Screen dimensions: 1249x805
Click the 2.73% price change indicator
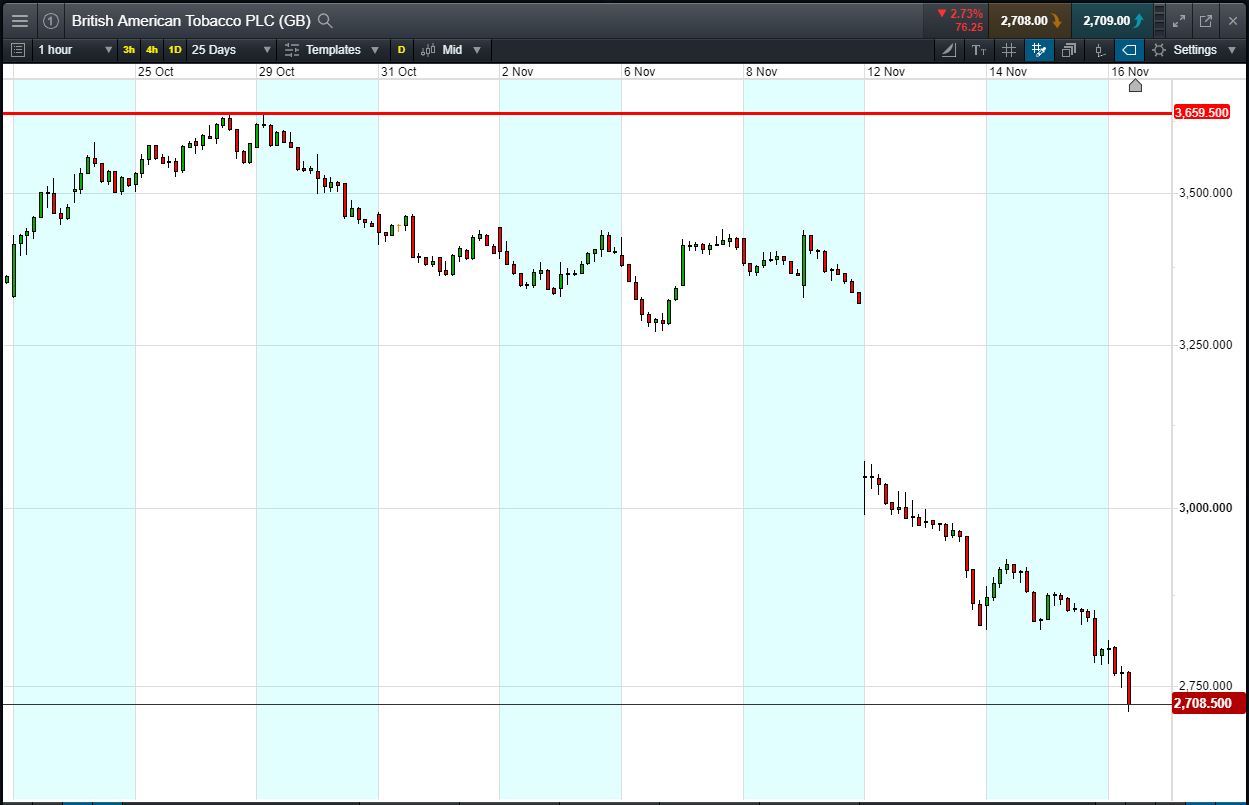tap(959, 14)
